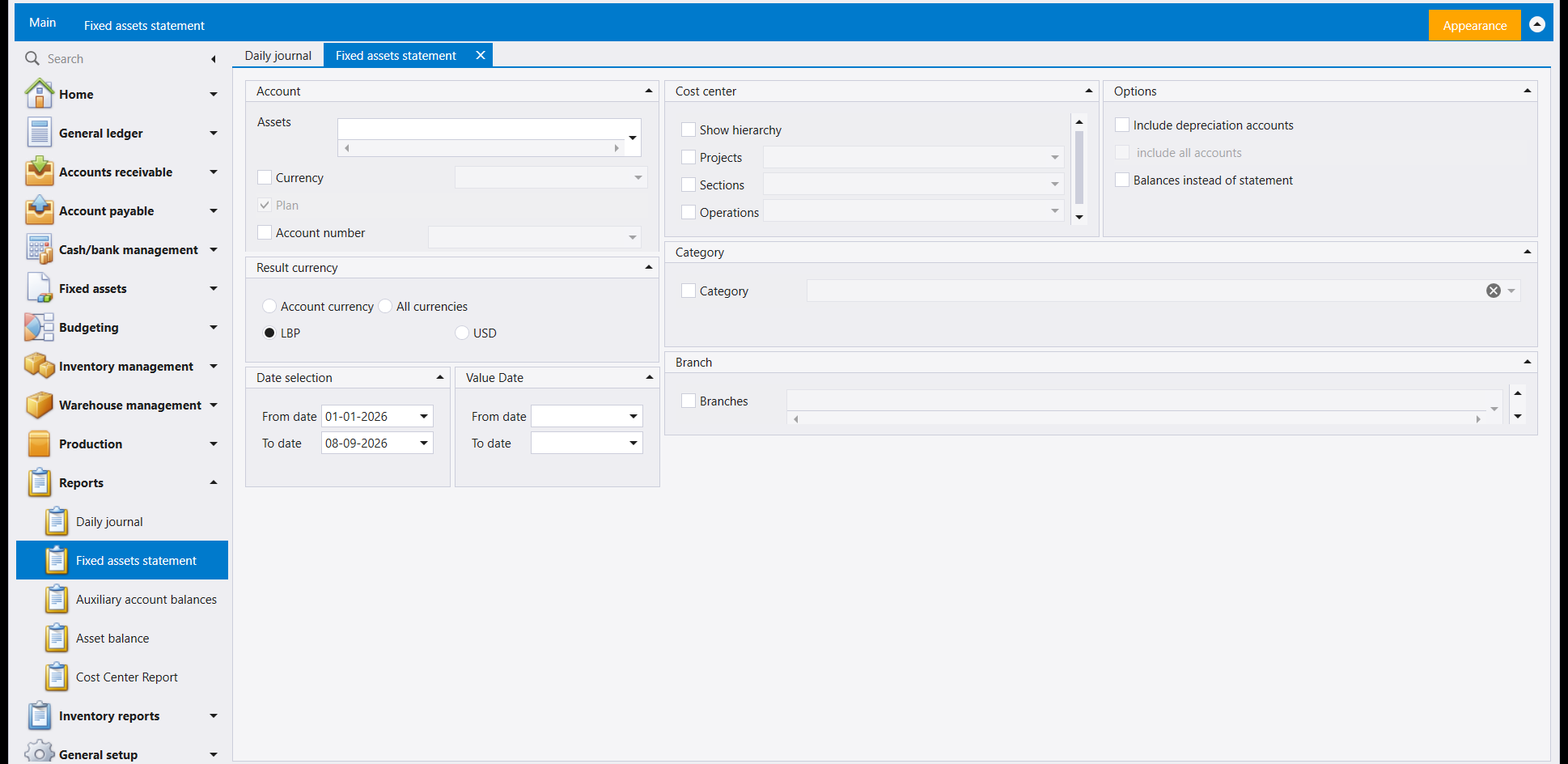Open Date selection To date dropdown
This screenshot has width=1568, height=764.
click(x=424, y=443)
